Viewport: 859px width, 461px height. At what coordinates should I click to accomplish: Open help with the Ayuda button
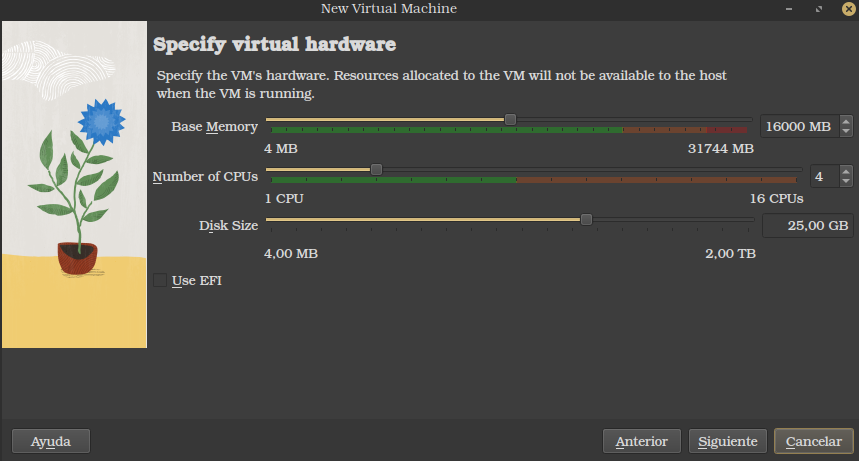click(x=50, y=441)
